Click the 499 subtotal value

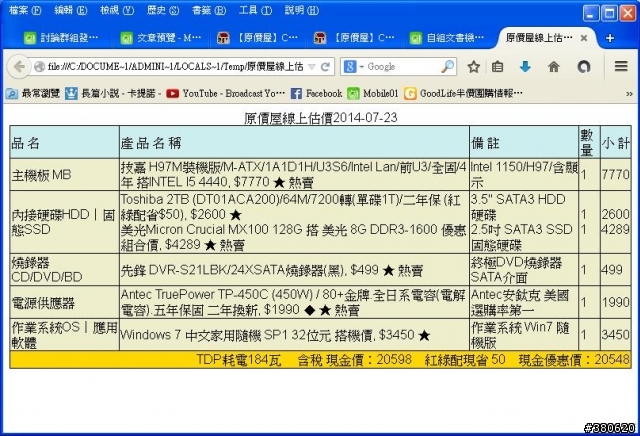click(612, 270)
